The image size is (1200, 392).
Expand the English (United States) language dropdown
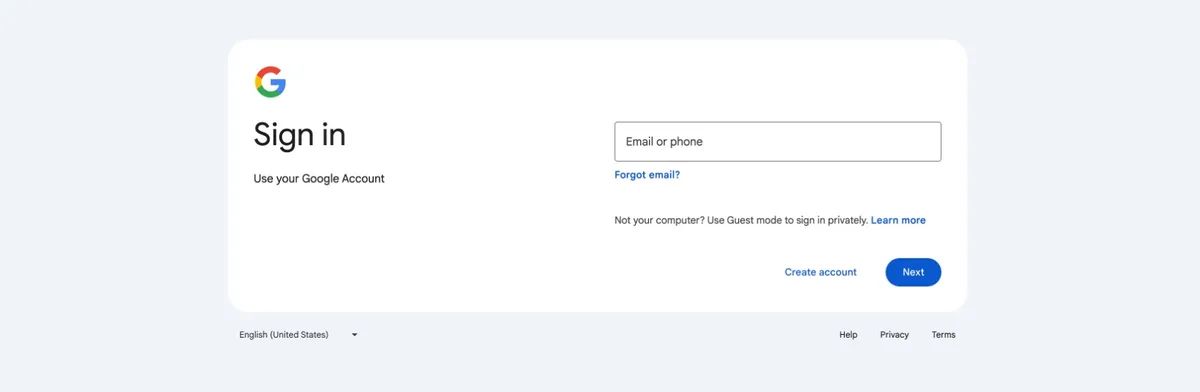298,335
